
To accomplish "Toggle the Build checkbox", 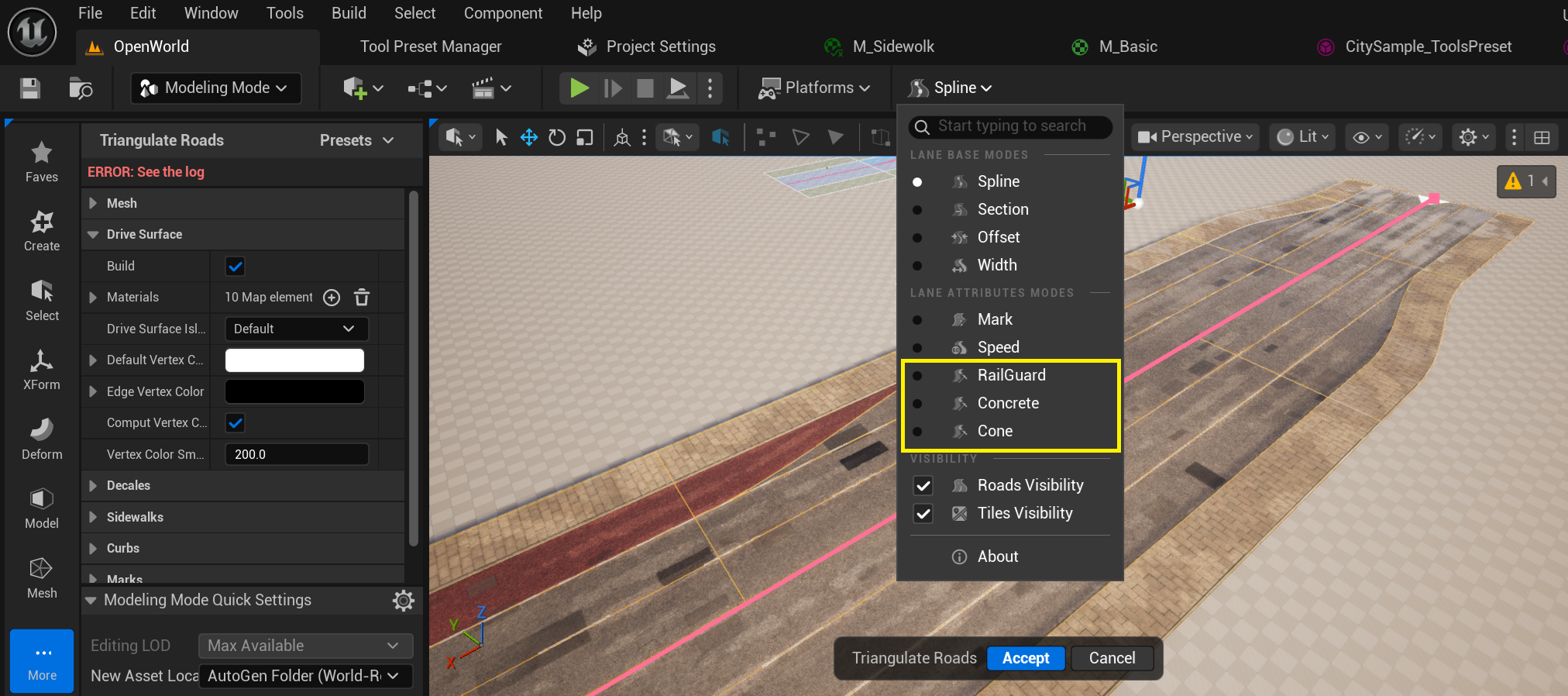I will pyautogui.click(x=236, y=267).
